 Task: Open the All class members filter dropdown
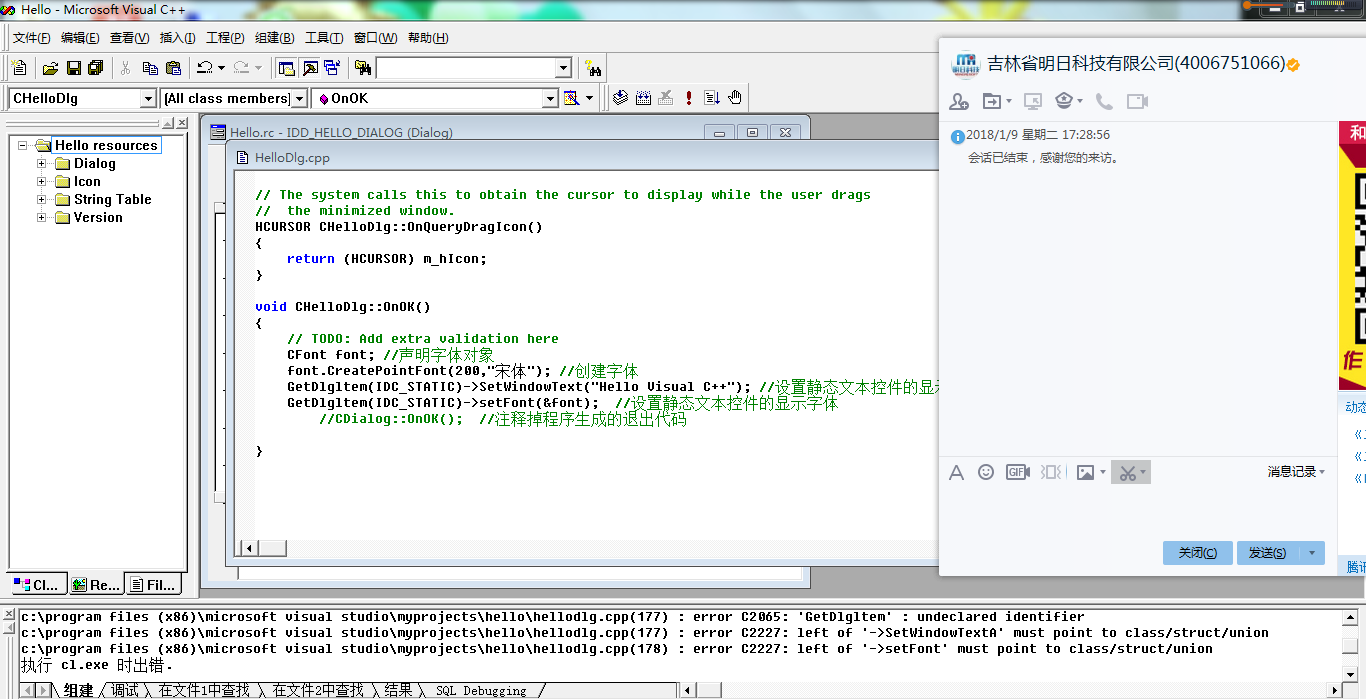coord(299,98)
